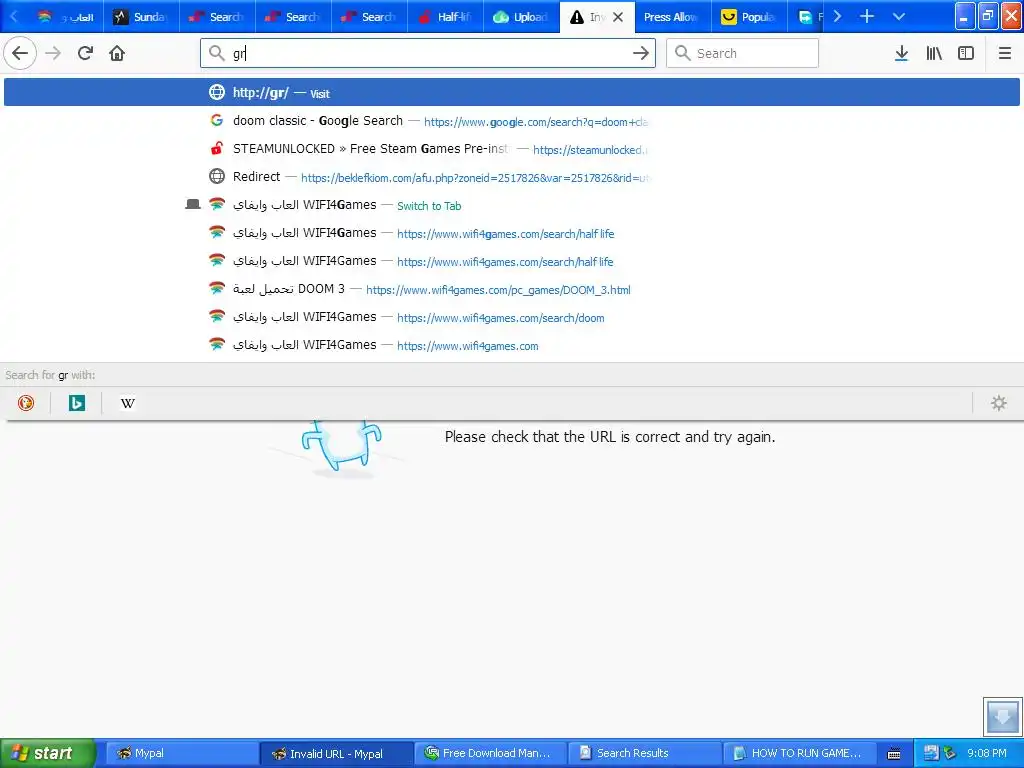Switch to the Sunday tab
Image resolution: width=1024 pixels, height=768 pixels.
pos(140,17)
